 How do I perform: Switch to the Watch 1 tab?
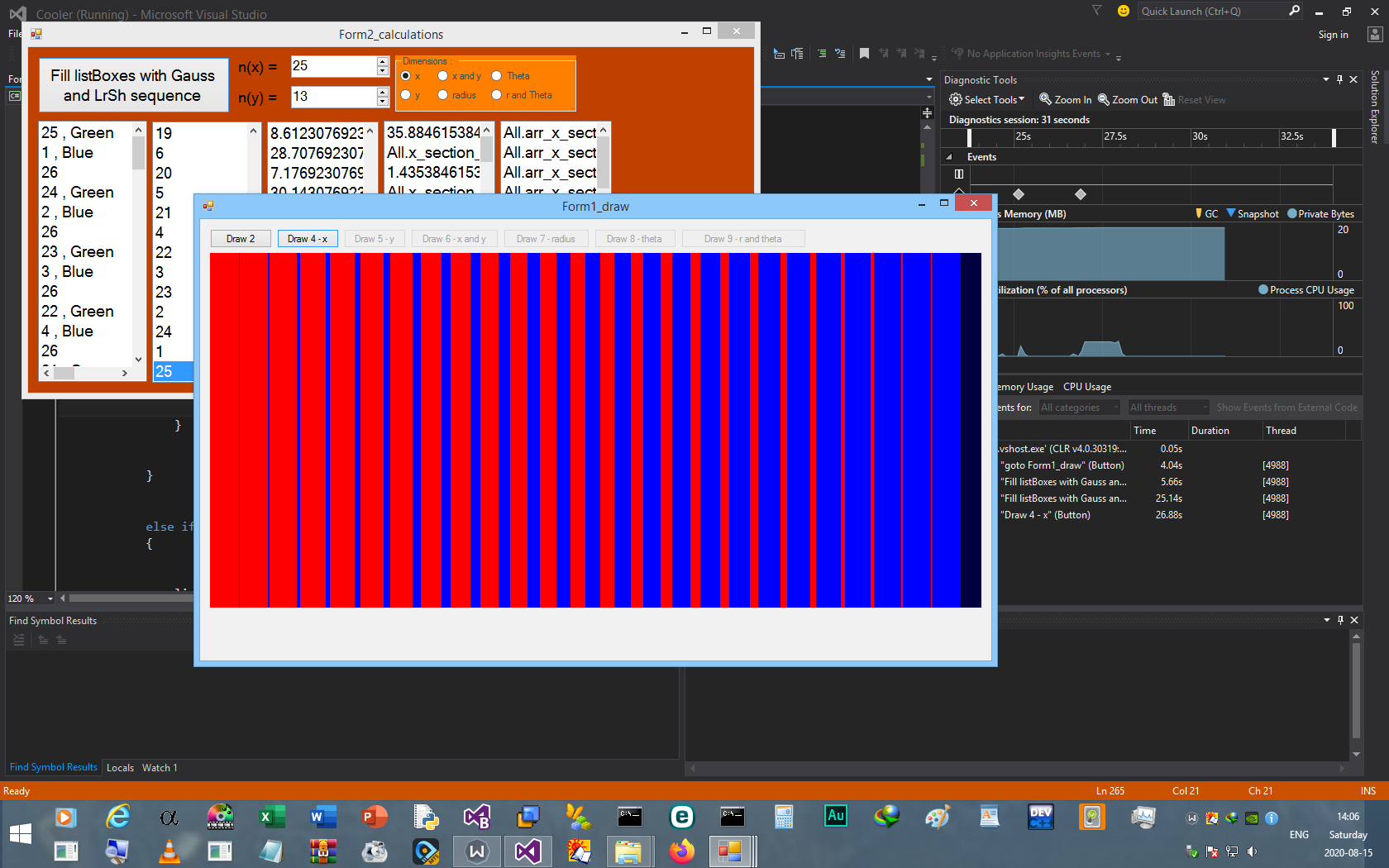pyautogui.click(x=160, y=768)
